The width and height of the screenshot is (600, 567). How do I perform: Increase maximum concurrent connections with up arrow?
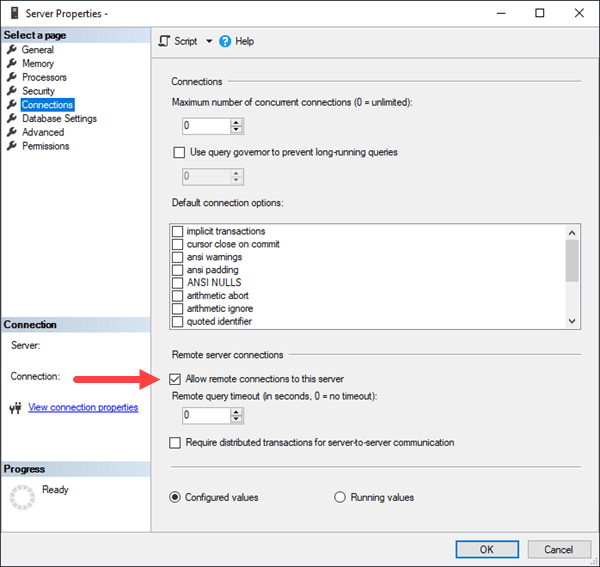[237, 122]
